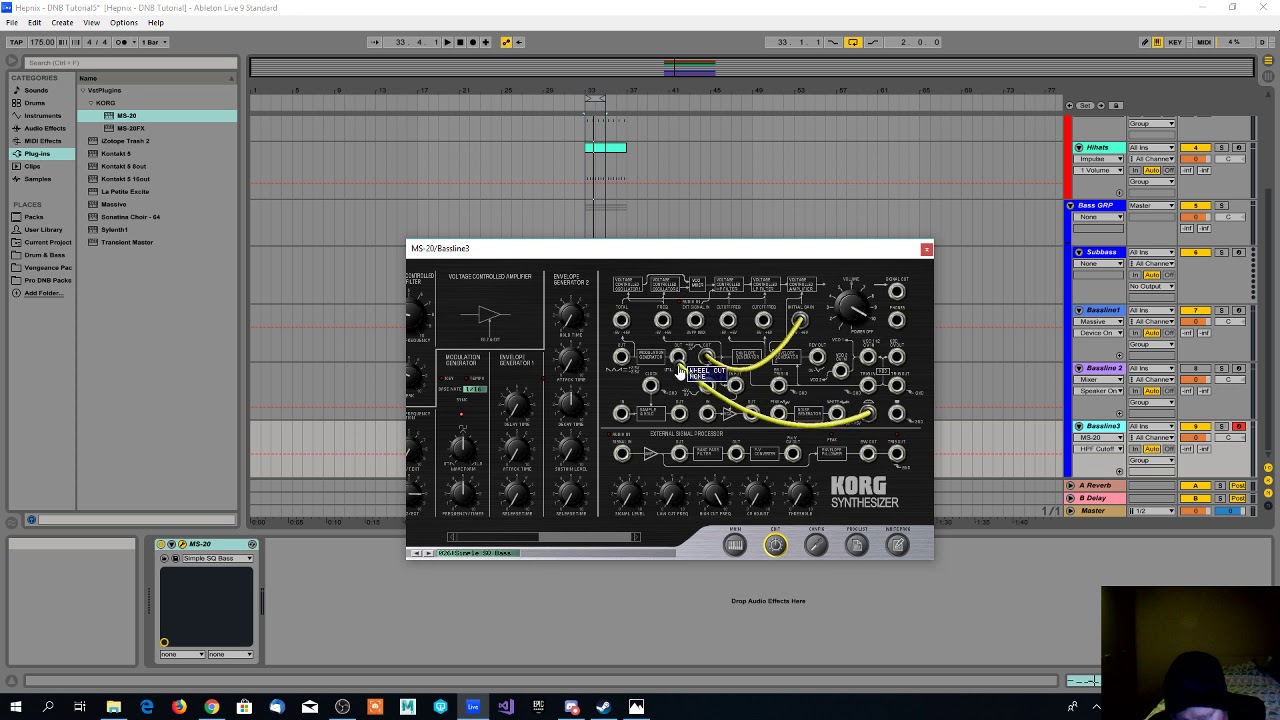Open the View menu
The height and width of the screenshot is (720, 1280).
[91, 22]
